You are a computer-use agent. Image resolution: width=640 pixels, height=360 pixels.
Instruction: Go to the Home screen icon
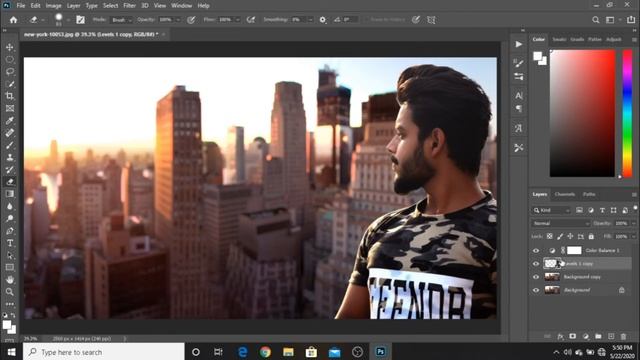point(13,20)
